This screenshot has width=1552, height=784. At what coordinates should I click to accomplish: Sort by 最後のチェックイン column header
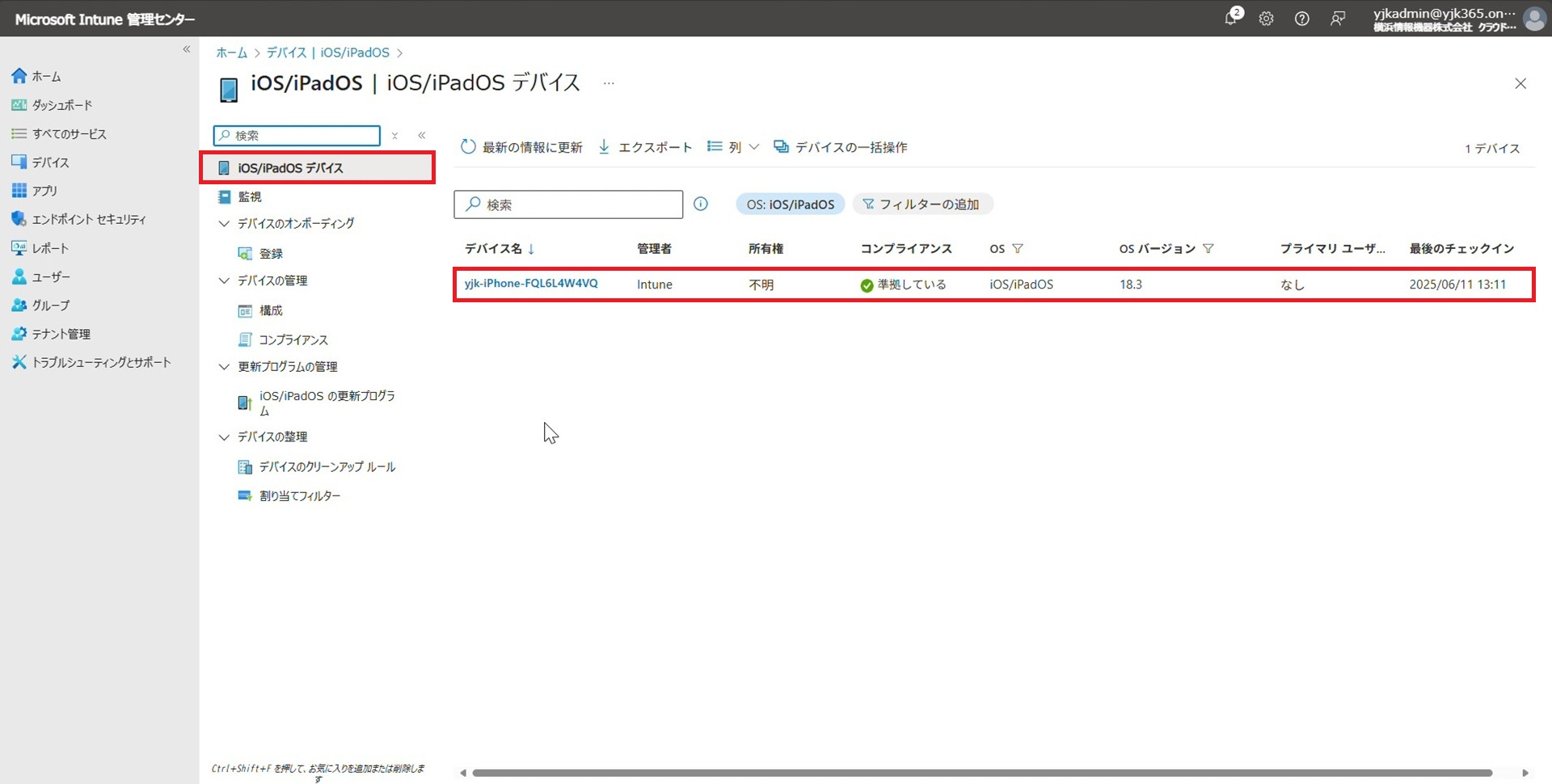click(1461, 248)
